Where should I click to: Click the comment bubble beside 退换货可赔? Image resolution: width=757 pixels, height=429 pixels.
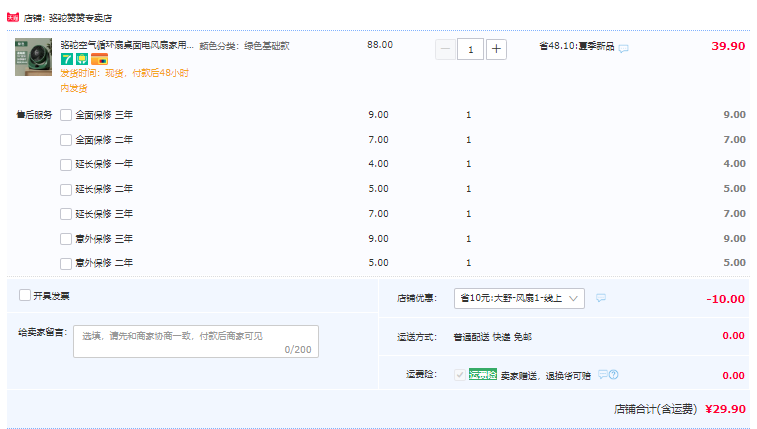click(603, 374)
